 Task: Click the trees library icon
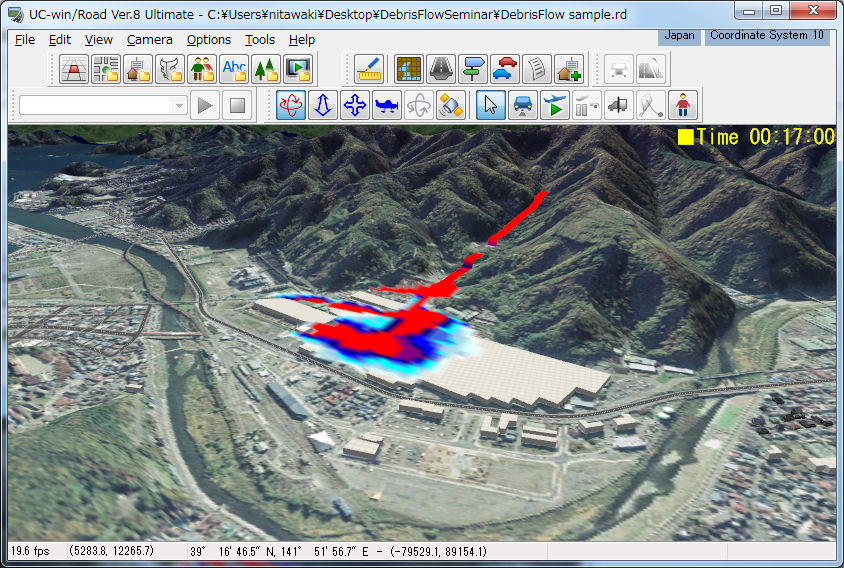click(x=266, y=69)
